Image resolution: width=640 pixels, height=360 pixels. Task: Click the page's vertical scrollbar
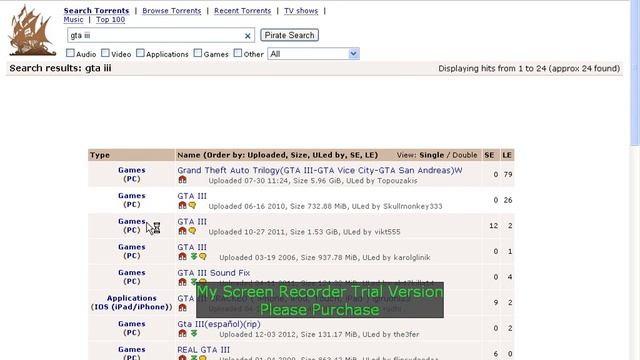(x=635, y=73)
